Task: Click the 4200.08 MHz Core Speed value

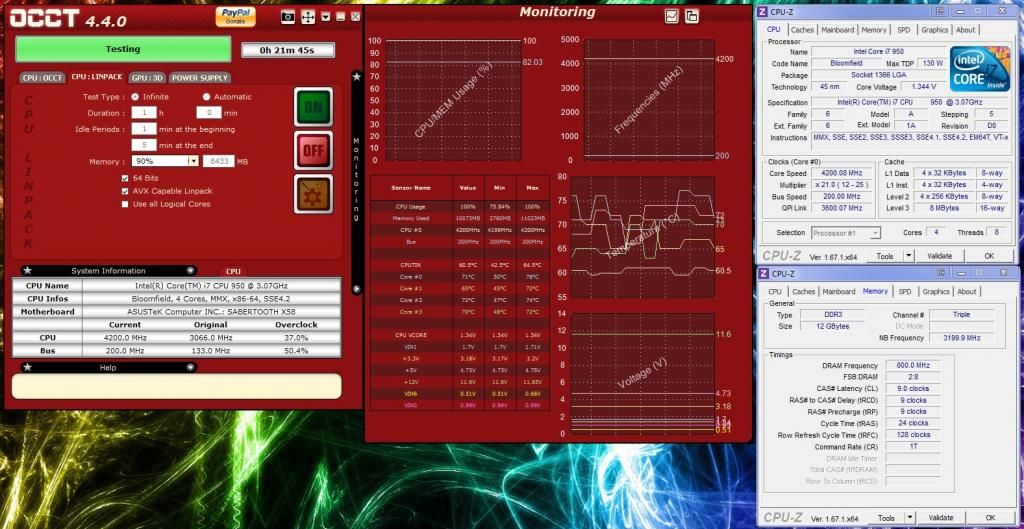Action: [842, 173]
